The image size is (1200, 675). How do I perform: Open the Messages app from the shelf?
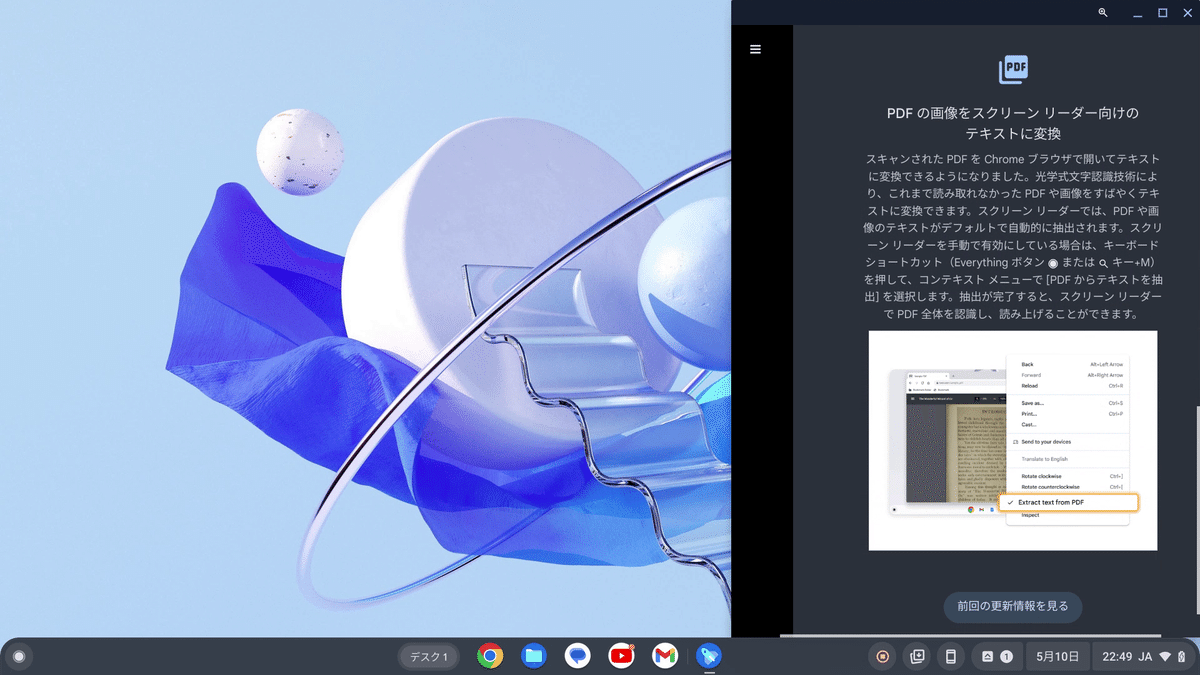[x=578, y=656]
